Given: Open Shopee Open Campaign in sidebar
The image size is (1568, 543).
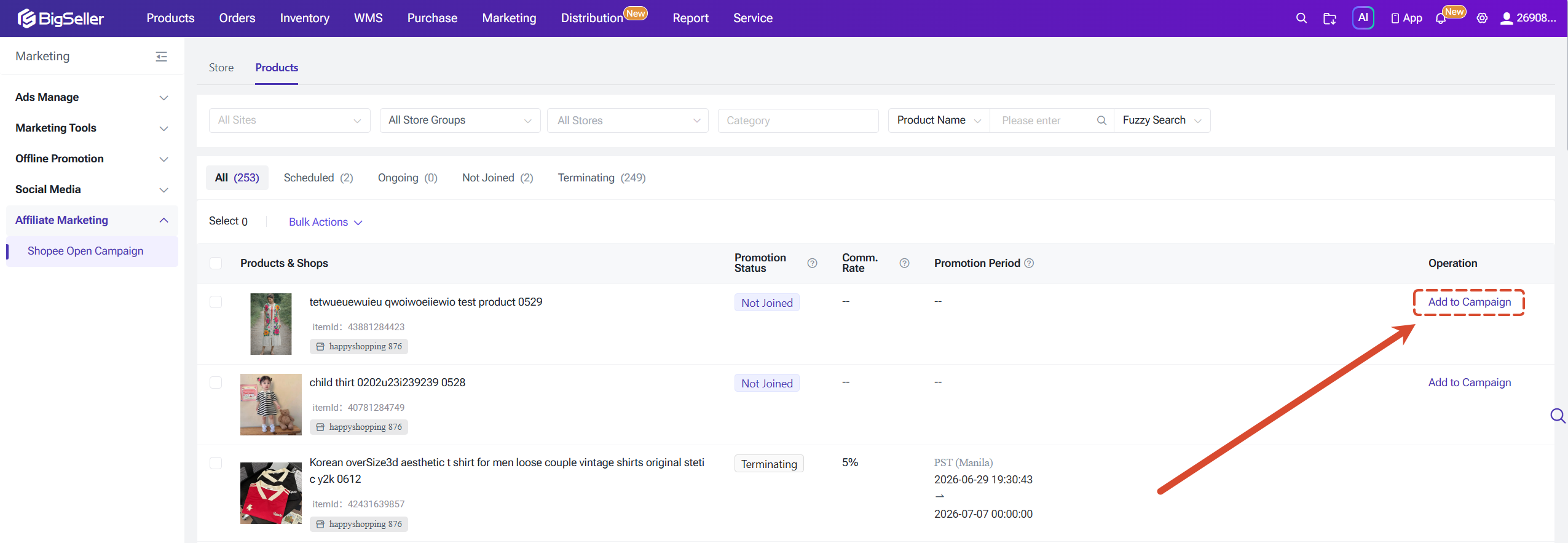Looking at the screenshot, I should (85, 251).
